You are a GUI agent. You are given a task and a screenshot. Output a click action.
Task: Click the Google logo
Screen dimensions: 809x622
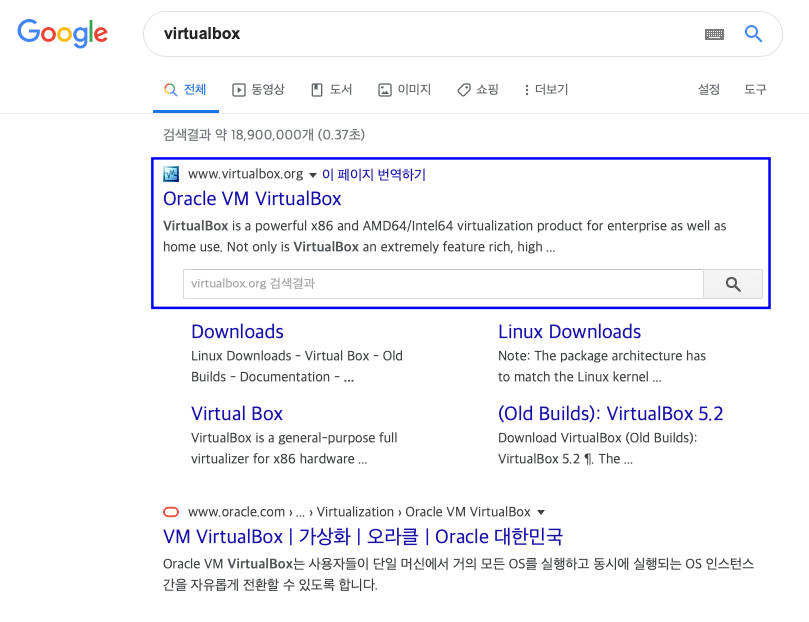tap(62, 34)
